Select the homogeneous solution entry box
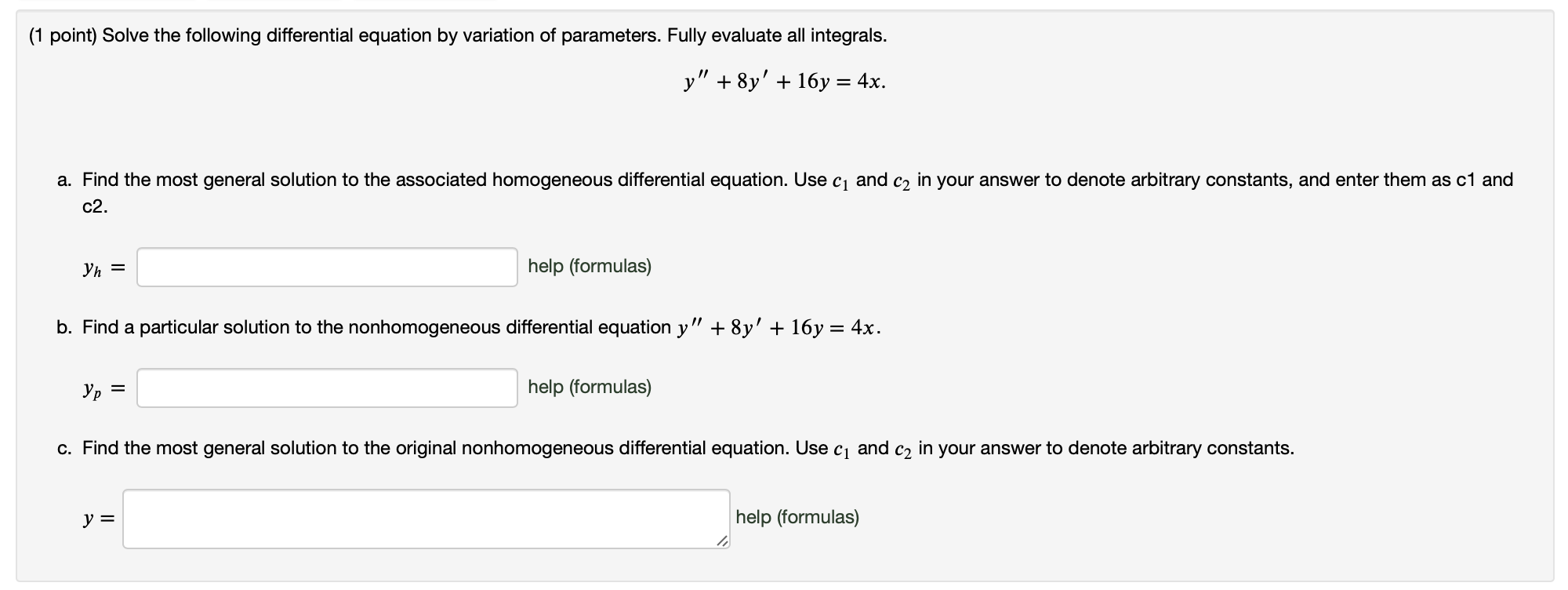This screenshot has width=1568, height=590. pyautogui.click(x=327, y=267)
